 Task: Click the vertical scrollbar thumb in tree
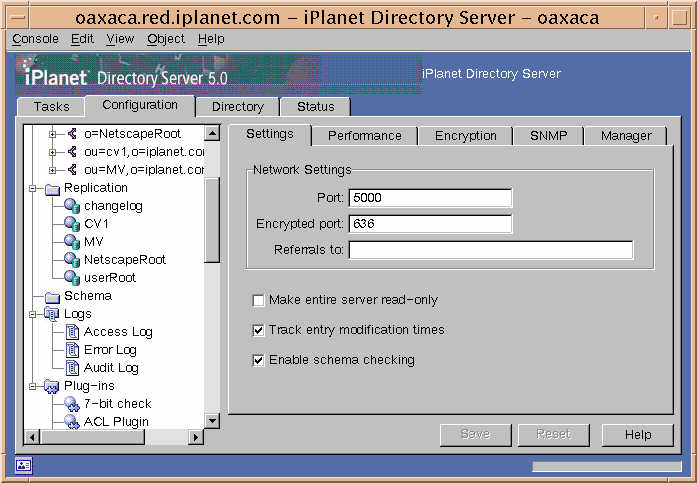coord(212,220)
